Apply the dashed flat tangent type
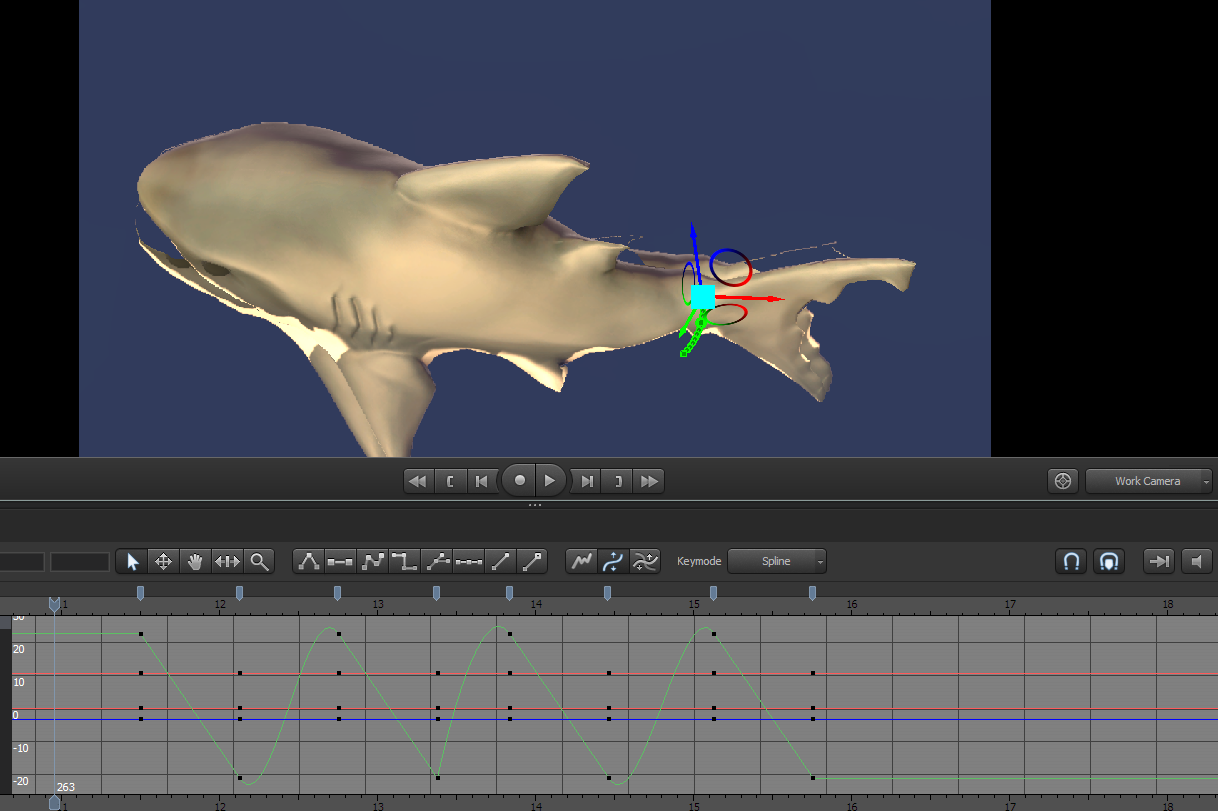1218x811 pixels. coord(469,561)
